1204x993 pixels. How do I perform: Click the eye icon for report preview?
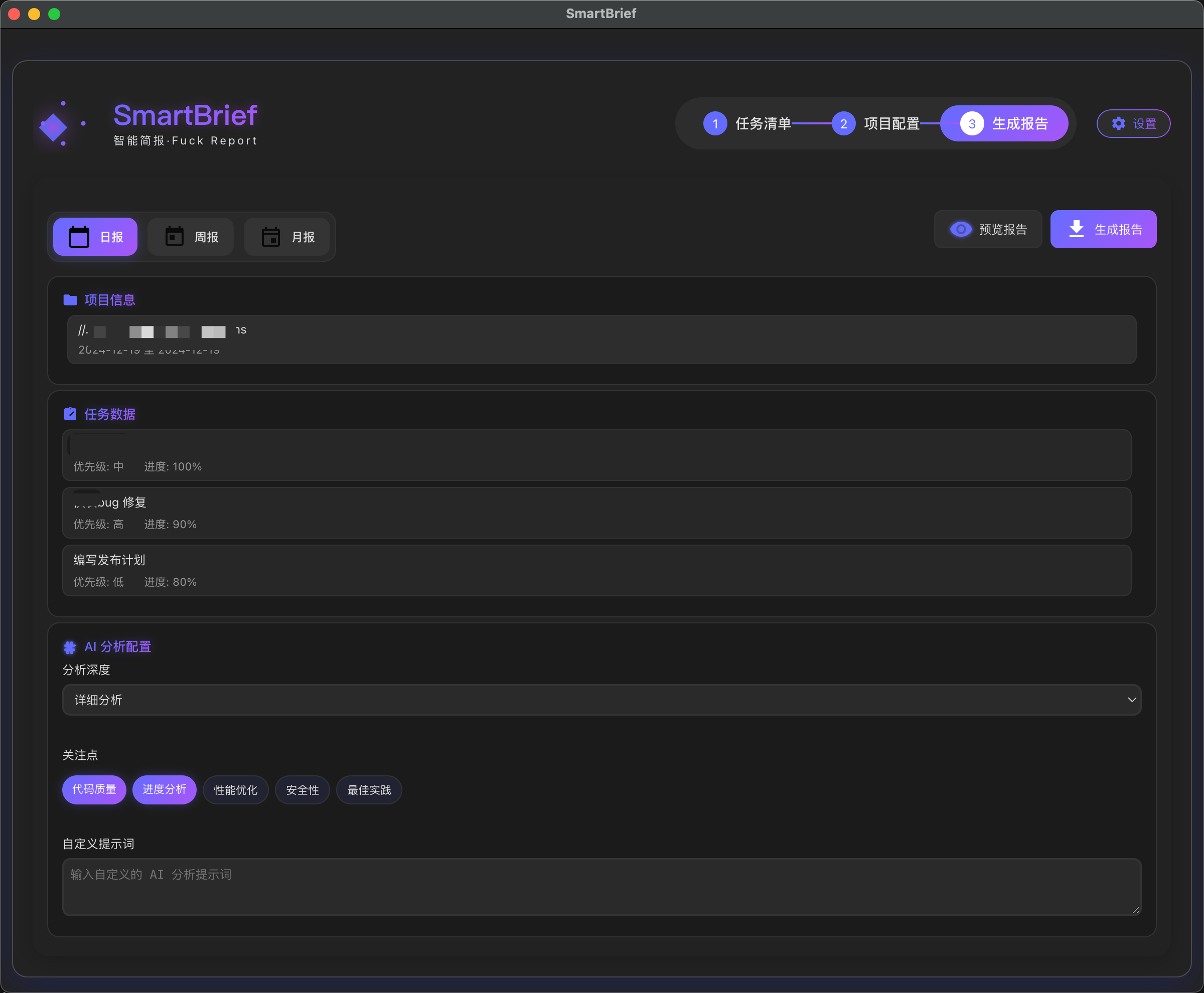pos(960,229)
